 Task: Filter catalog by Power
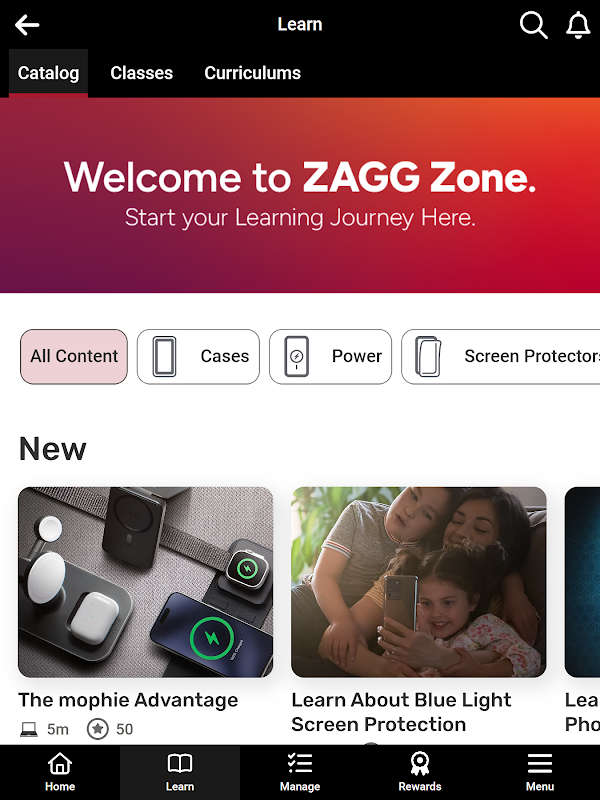point(331,356)
